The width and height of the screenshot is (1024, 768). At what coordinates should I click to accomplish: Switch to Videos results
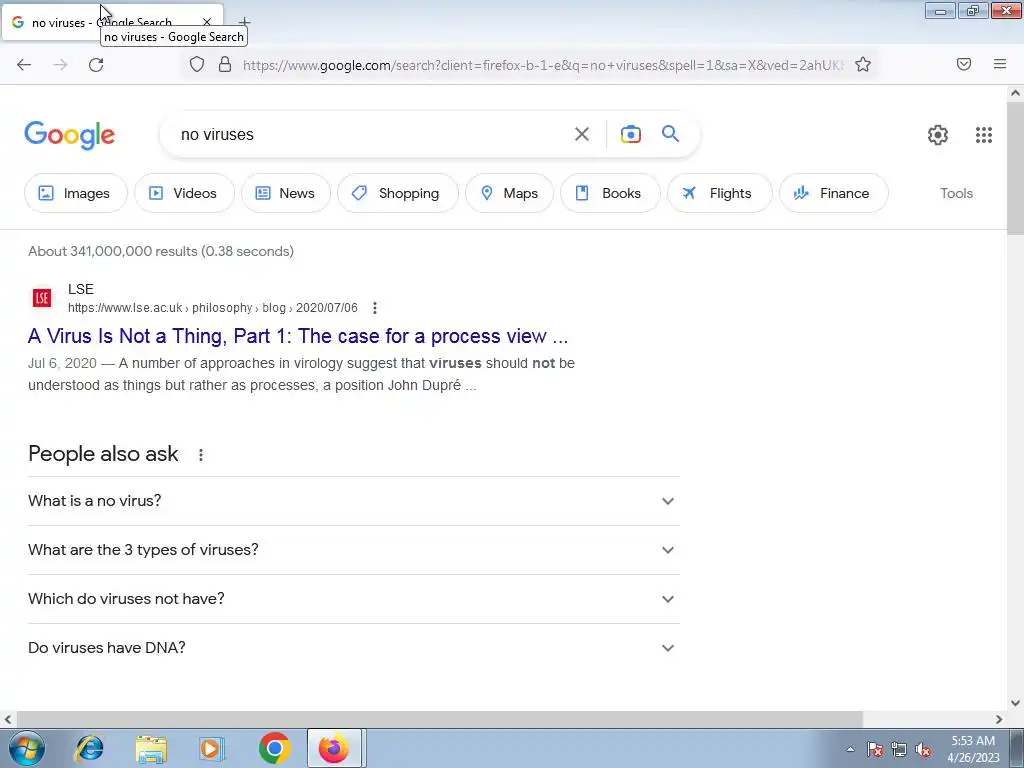[184, 193]
